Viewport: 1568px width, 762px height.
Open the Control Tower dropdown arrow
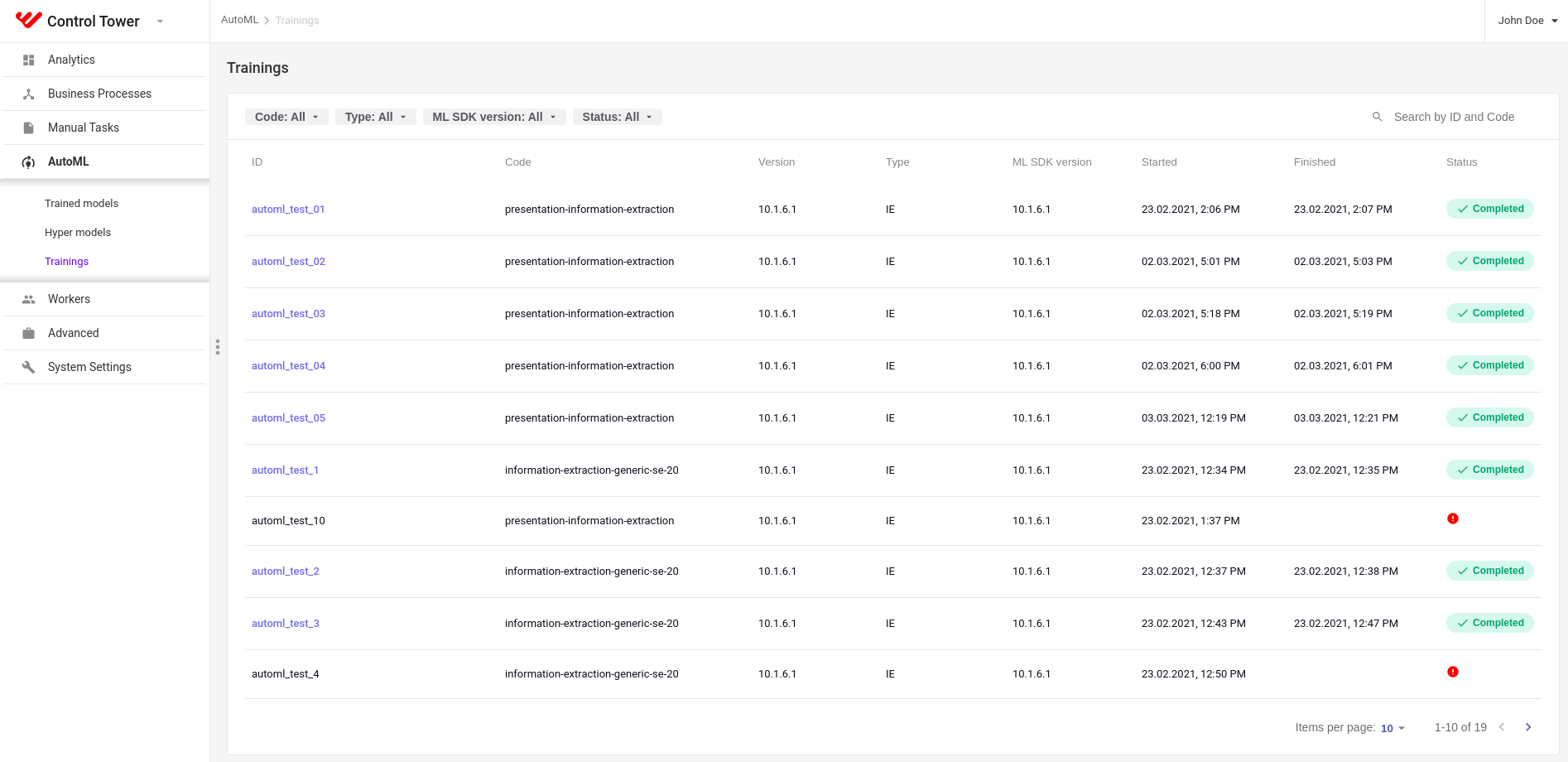click(160, 22)
